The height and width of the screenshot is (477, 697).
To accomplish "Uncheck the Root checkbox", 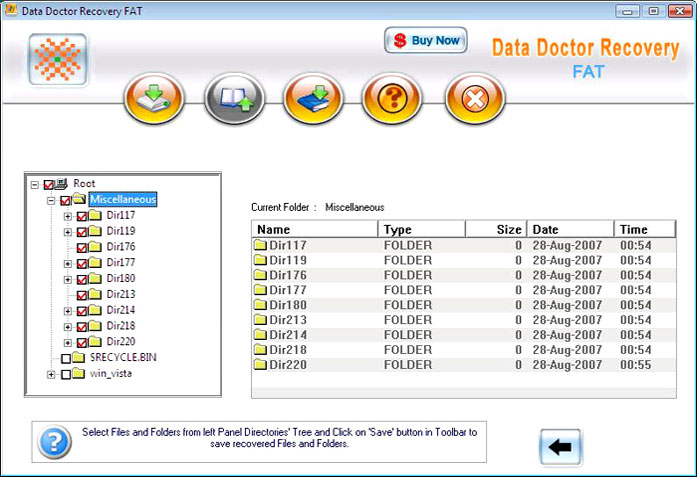I will pos(48,184).
